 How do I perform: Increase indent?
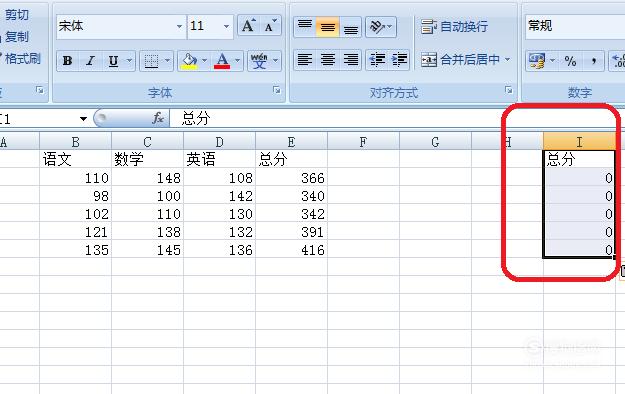click(399, 60)
